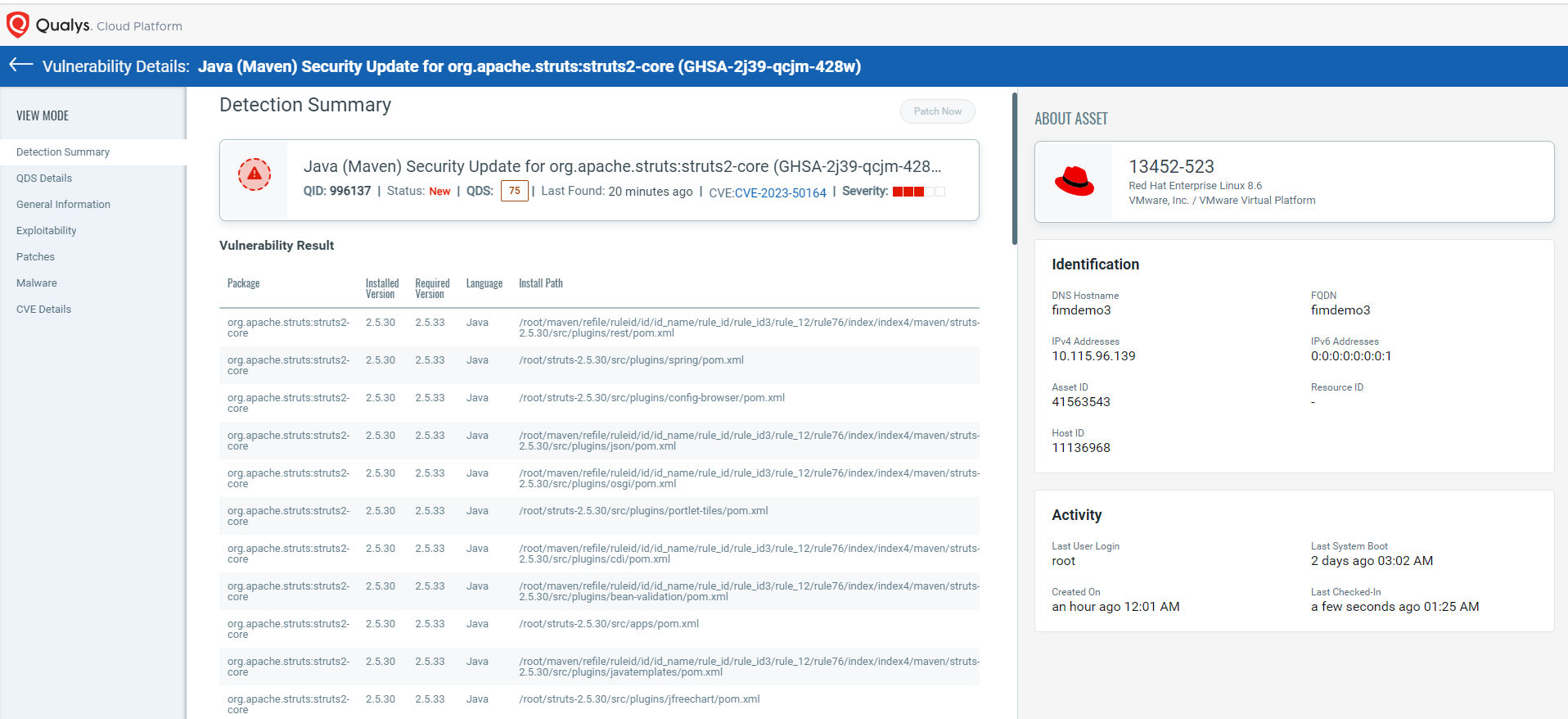Click Last System Boot time value
This screenshot has height=719, width=1568.
tap(1372, 561)
